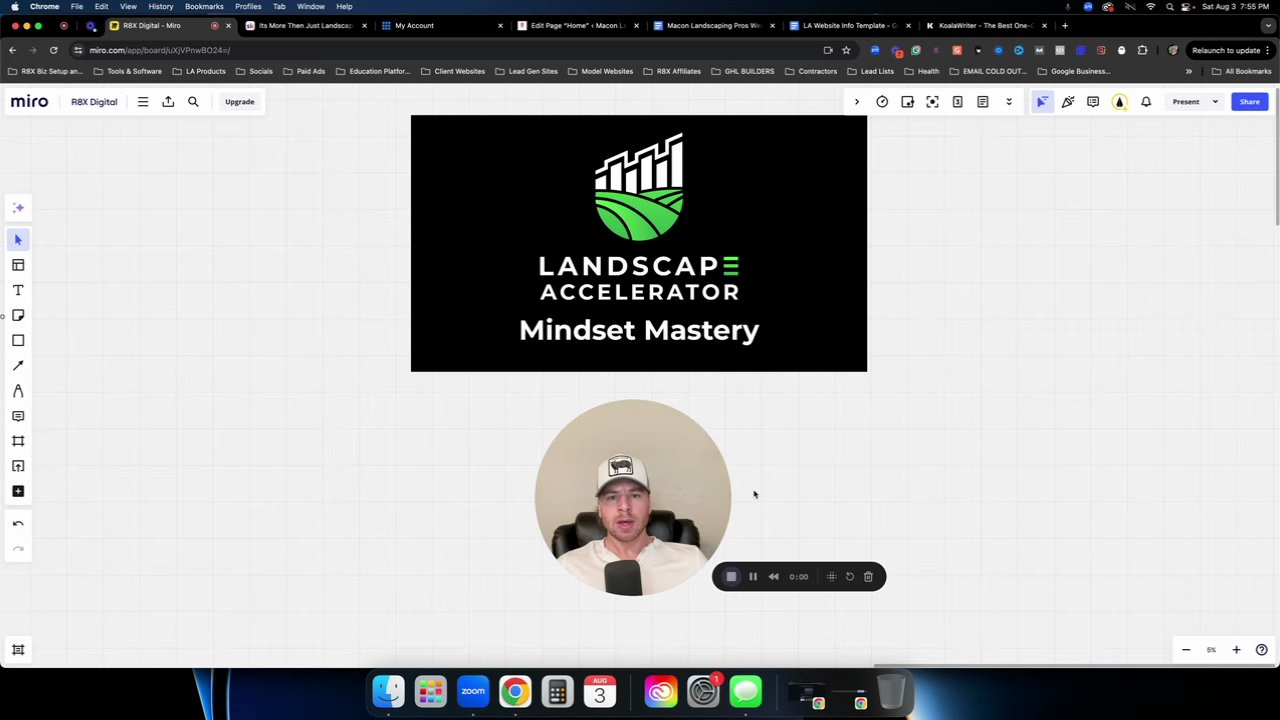Select the shape tool

(x=17, y=340)
